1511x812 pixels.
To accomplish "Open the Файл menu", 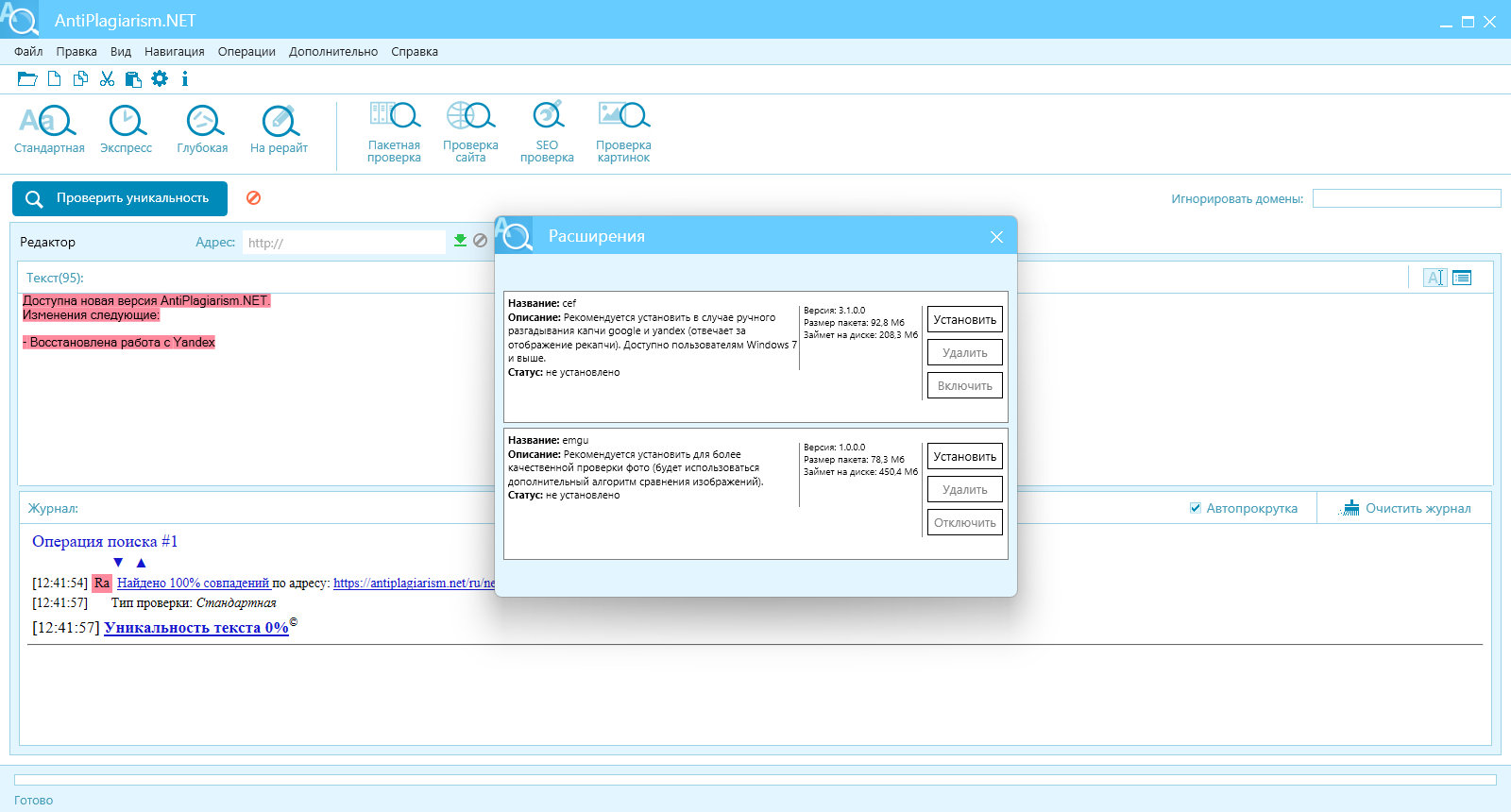I will [28, 52].
